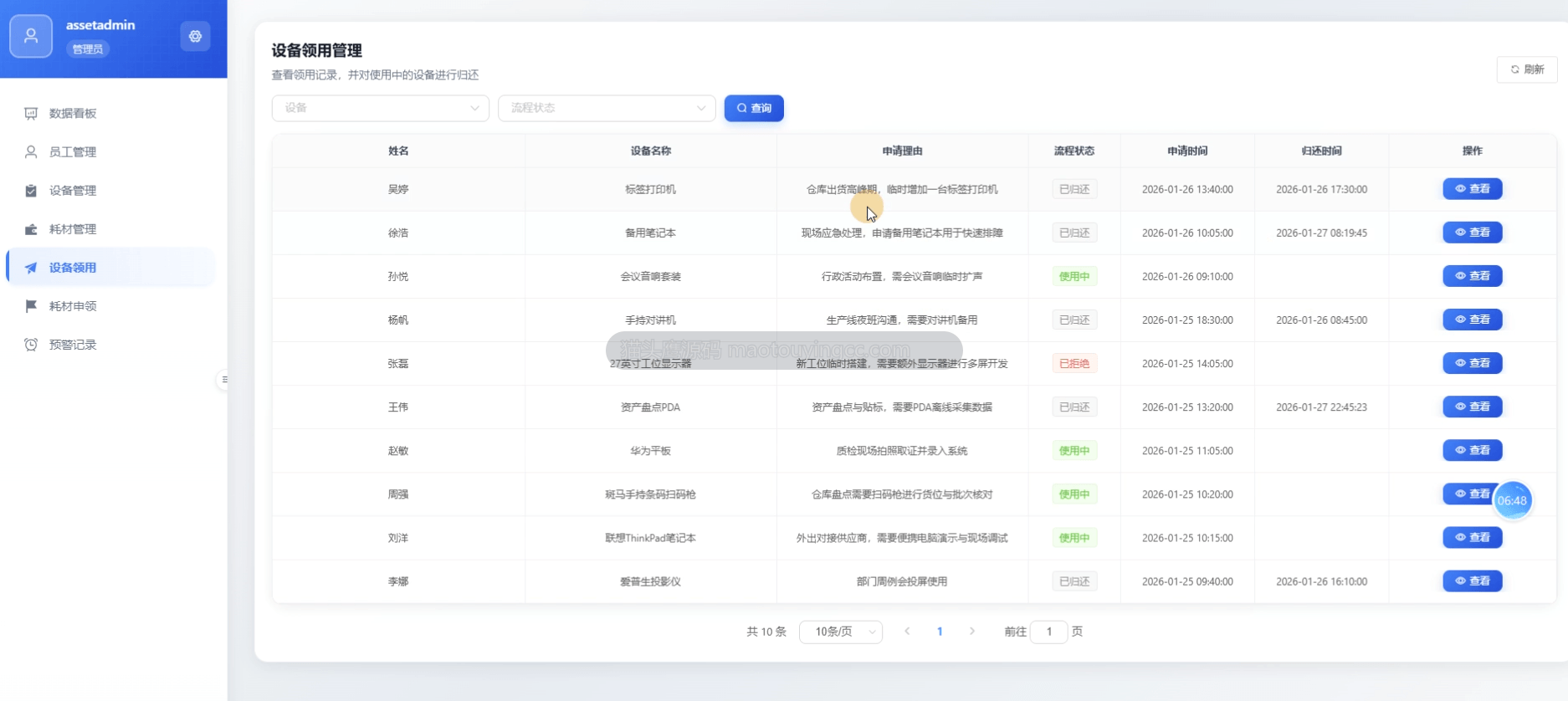View record for 王伟 资产盘点PDA
Screen dimensions: 1568x701
click(x=1473, y=407)
